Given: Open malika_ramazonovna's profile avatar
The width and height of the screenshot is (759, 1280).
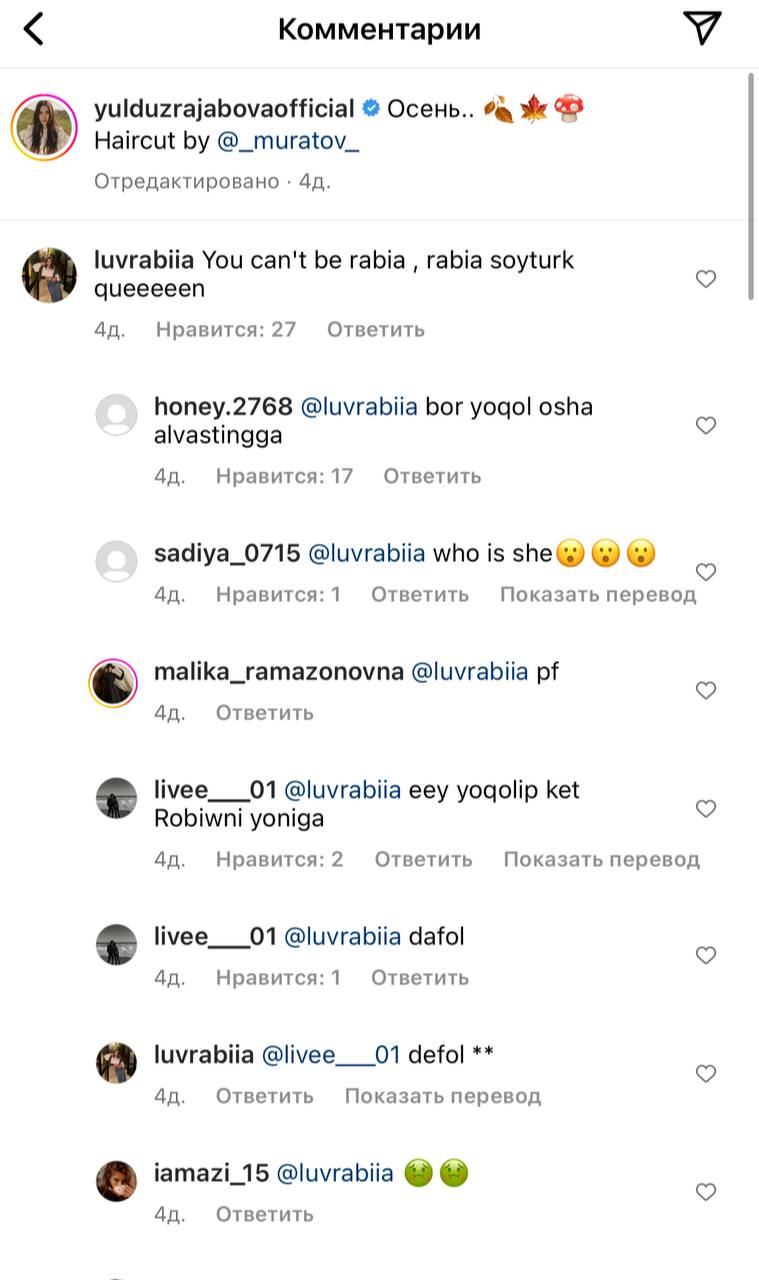Looking at the screenshot, I should pyautogui.click(x=114, y=685).
